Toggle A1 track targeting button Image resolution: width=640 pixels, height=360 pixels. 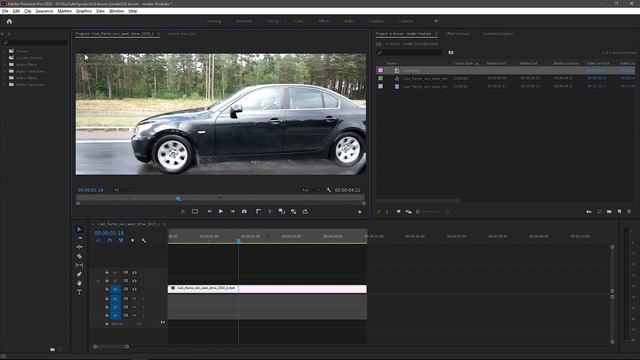click(116, 299)
